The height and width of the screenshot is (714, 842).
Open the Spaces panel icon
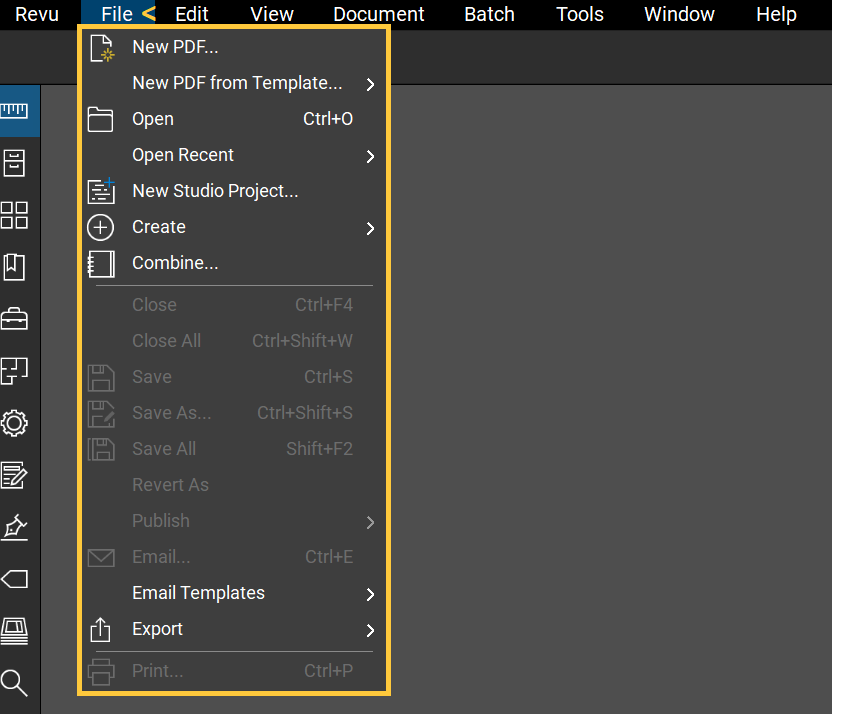[x=15, y=371]
